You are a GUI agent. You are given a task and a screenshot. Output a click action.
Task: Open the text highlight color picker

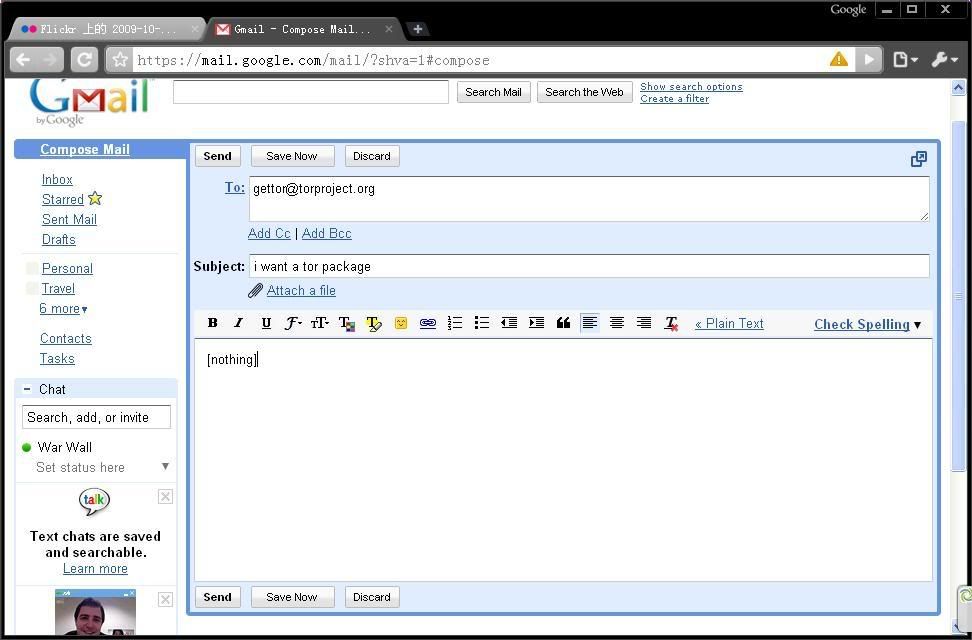[374, 323]
